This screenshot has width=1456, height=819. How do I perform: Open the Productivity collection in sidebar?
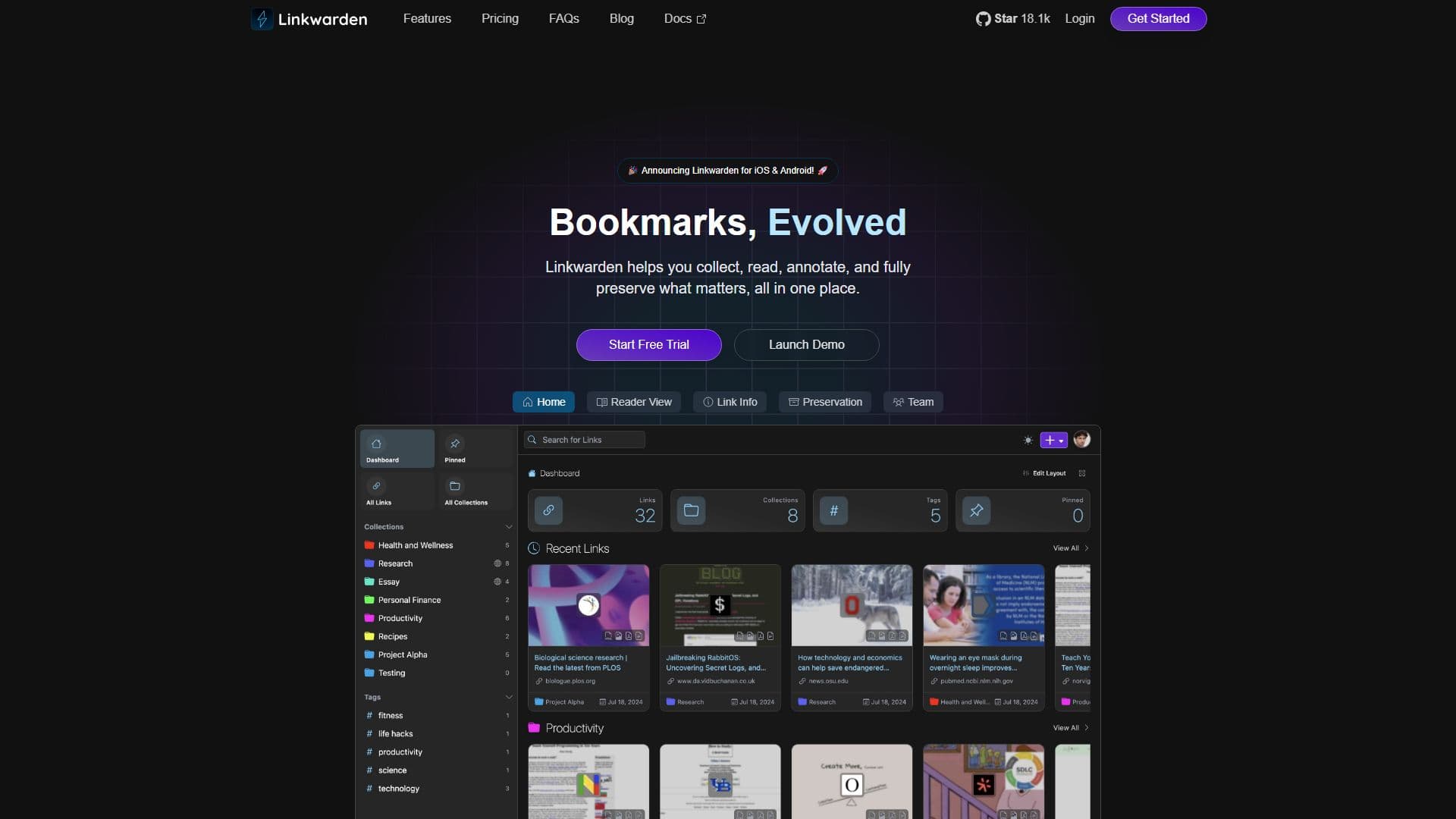click(436, 618)
